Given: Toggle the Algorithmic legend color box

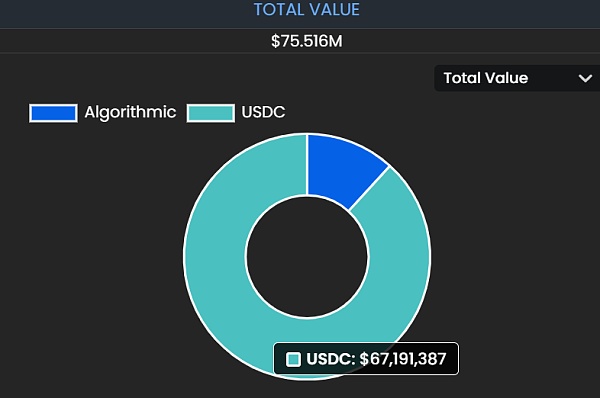Looking at the screenshot, I should [x=53, y=113].
